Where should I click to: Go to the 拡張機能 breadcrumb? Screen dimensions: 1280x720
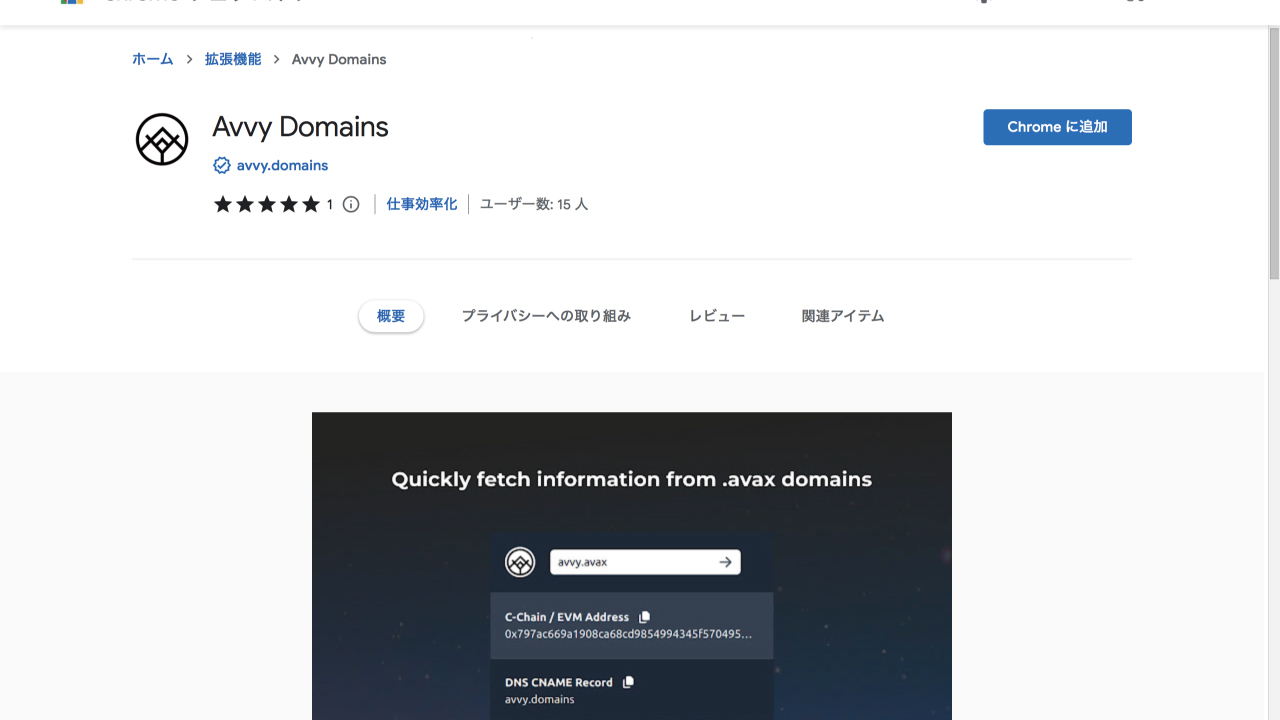pyautogui.click(x=233, y=59)
